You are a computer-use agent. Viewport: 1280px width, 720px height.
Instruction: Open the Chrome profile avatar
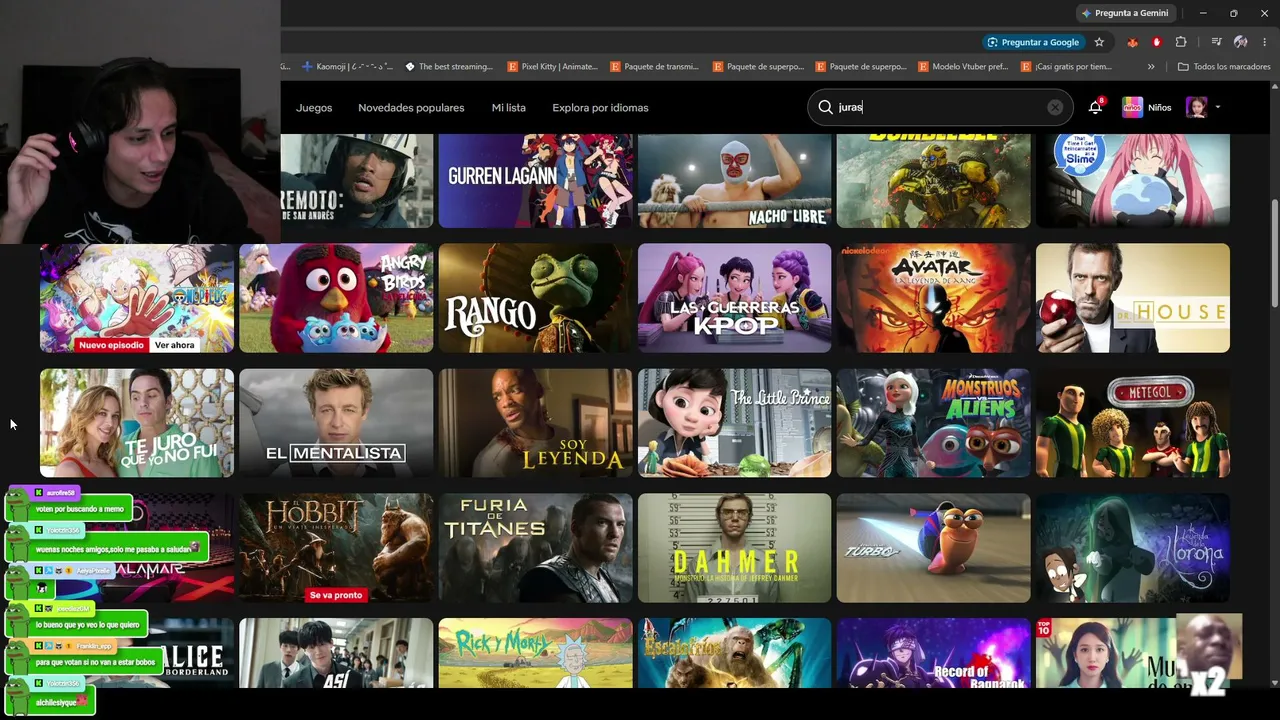1240,42
